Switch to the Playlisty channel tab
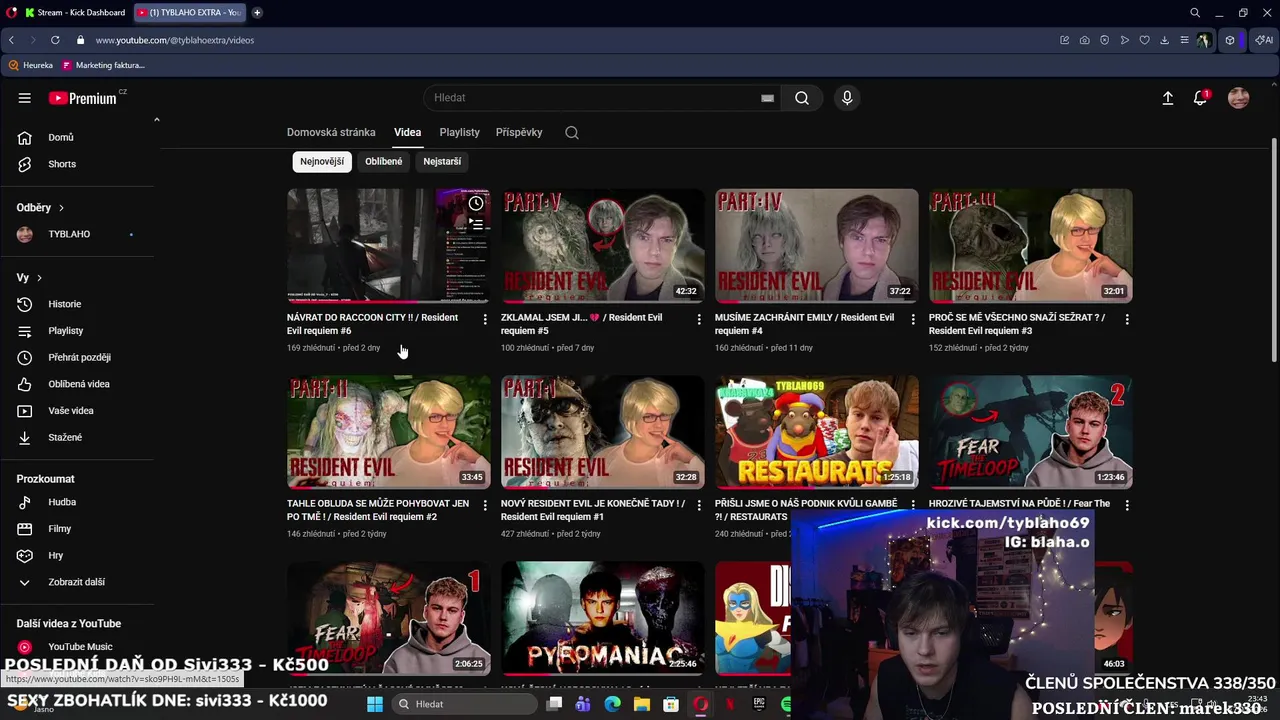1280x720 pixels. (x=460, y=132)
